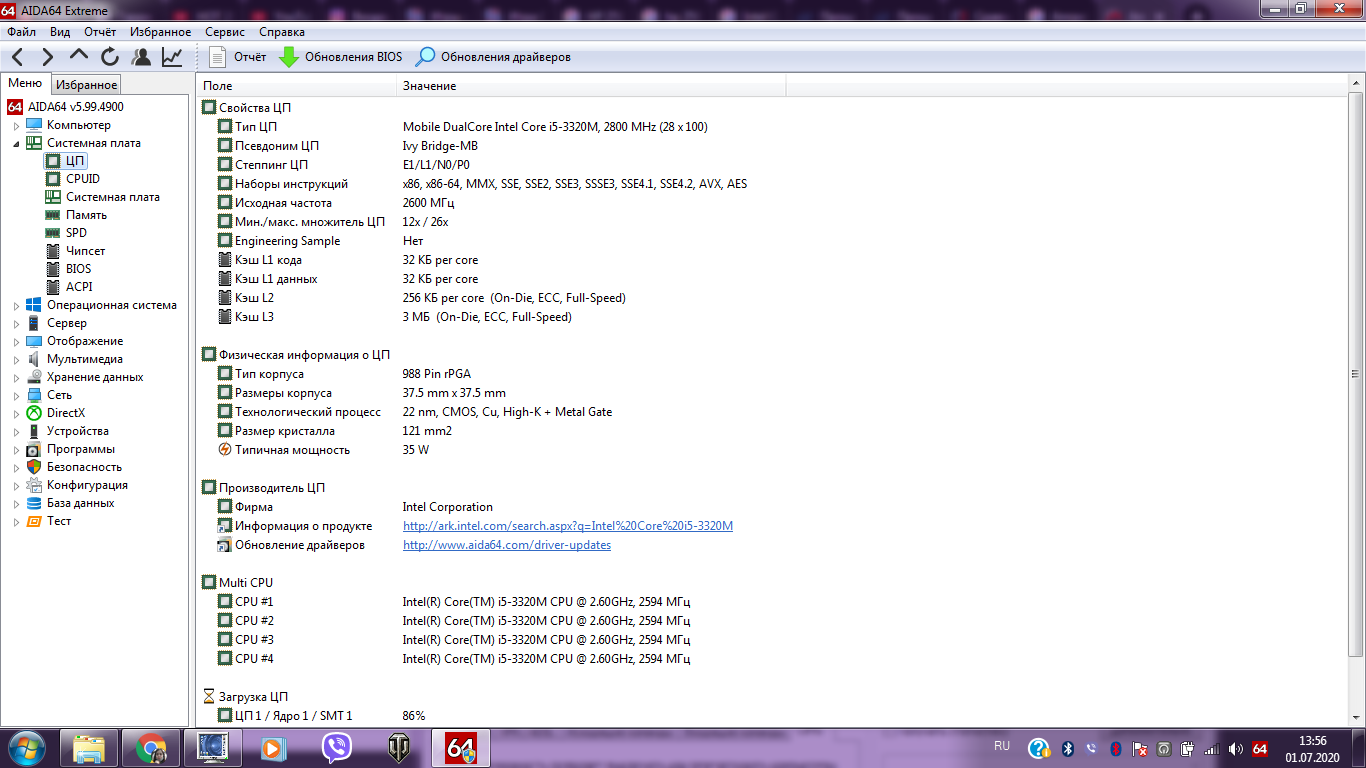Screen dimensions: 1366x768
Task: Select the Тип ЦП row
Action: [x=772, y=127]
